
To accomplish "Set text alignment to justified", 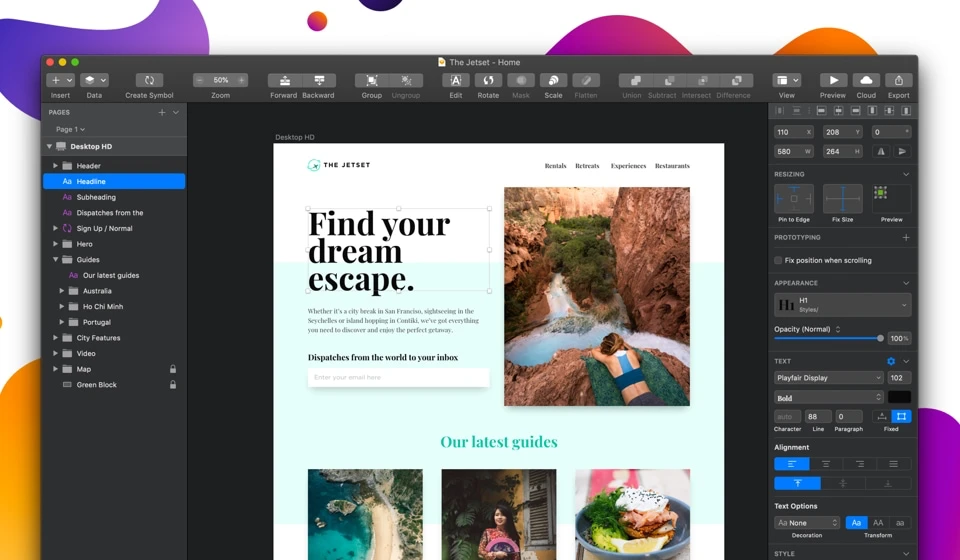I will coord(894,464).
